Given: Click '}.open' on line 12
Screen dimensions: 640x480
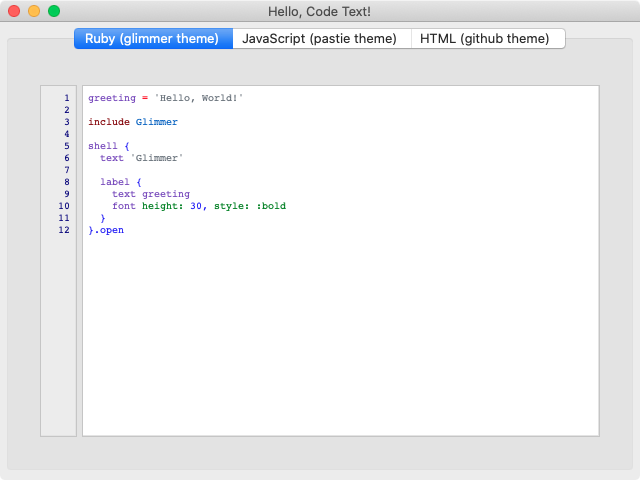Looking at the screenshot, I should click(106, 230).
